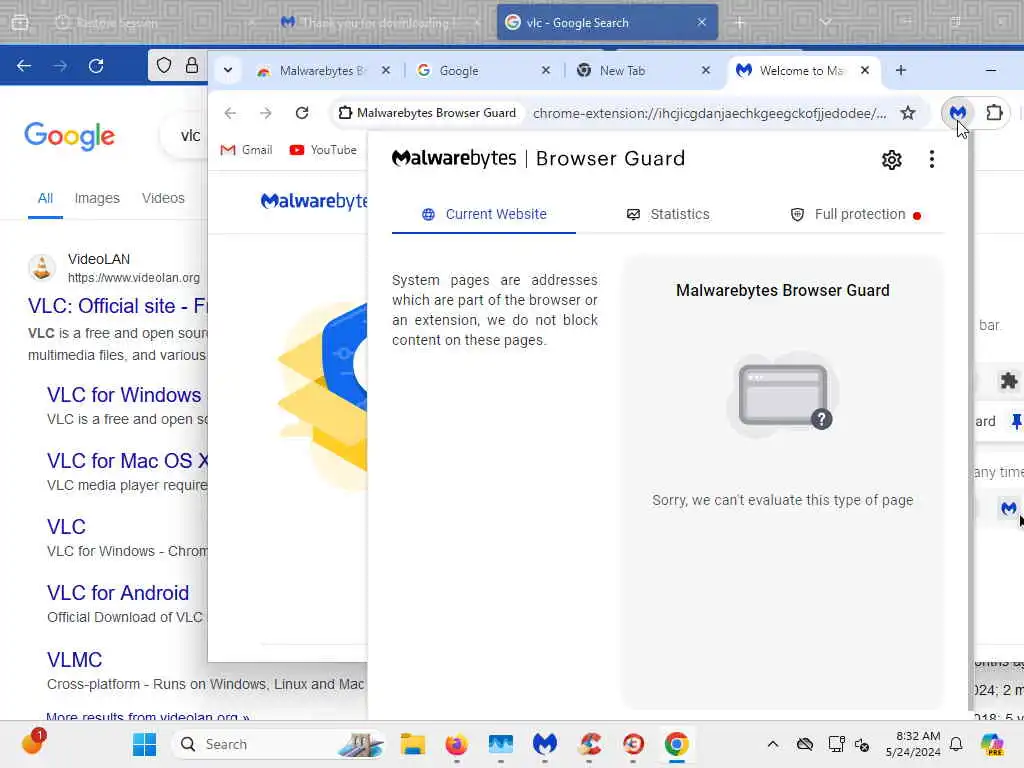Click Google logo in Firefox window
The image size is (1024, 768).
click(x=69, y=136)
